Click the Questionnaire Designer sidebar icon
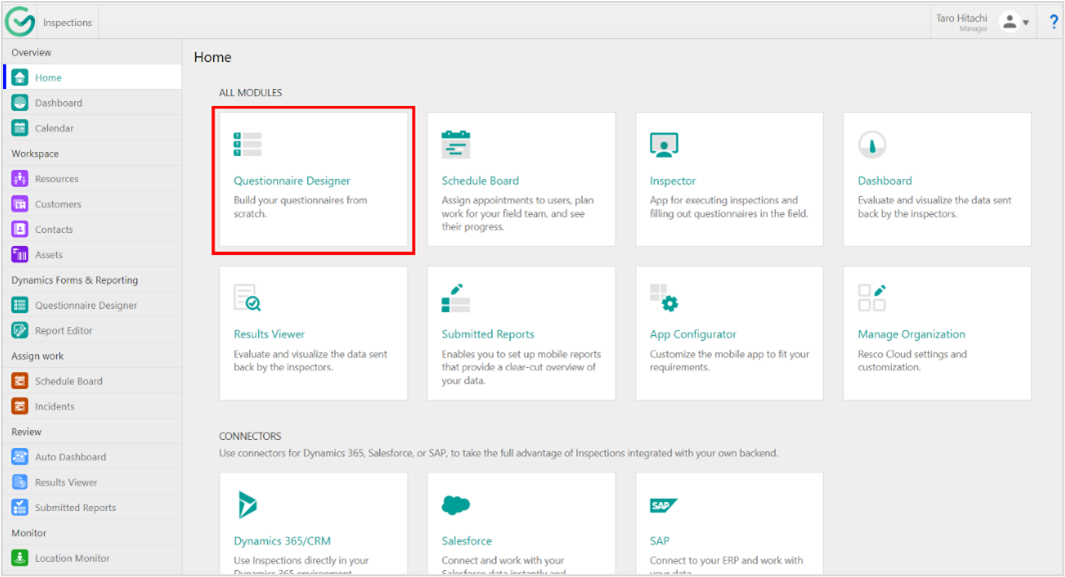Viewport: 1065px width, 577px height. pos(20,305)
